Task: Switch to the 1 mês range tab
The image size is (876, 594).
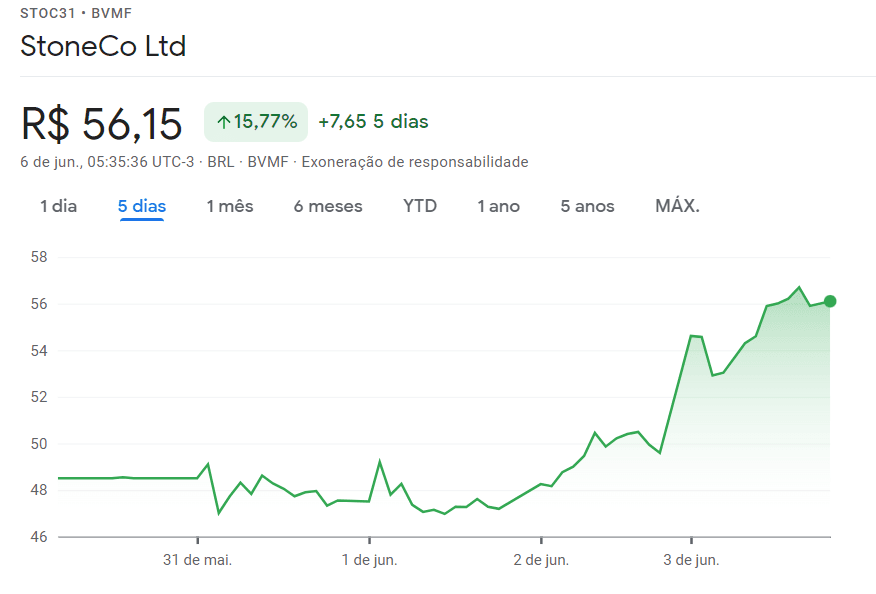Action: click(x=230, y=206)
